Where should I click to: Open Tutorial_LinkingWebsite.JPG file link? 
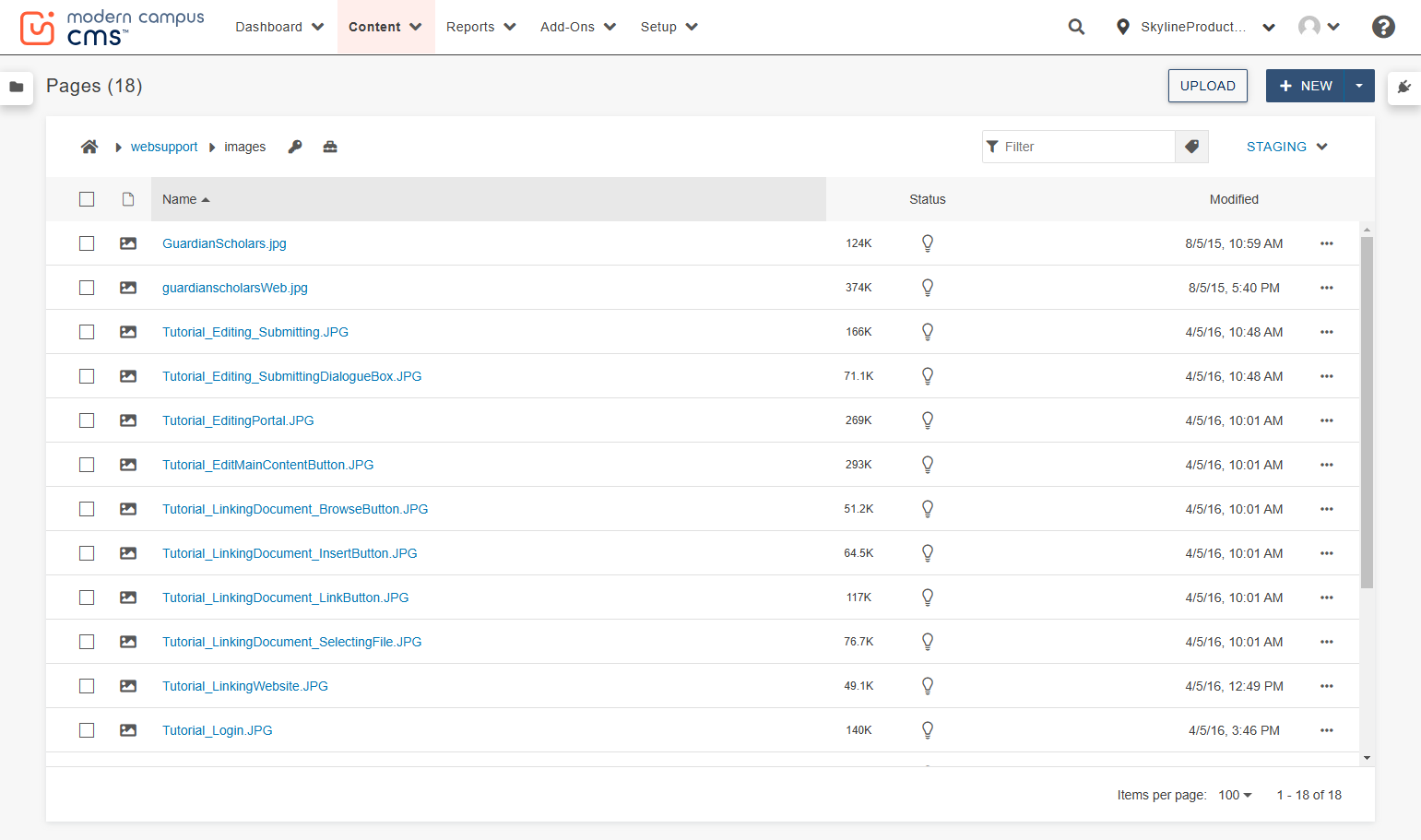[245, 686]
